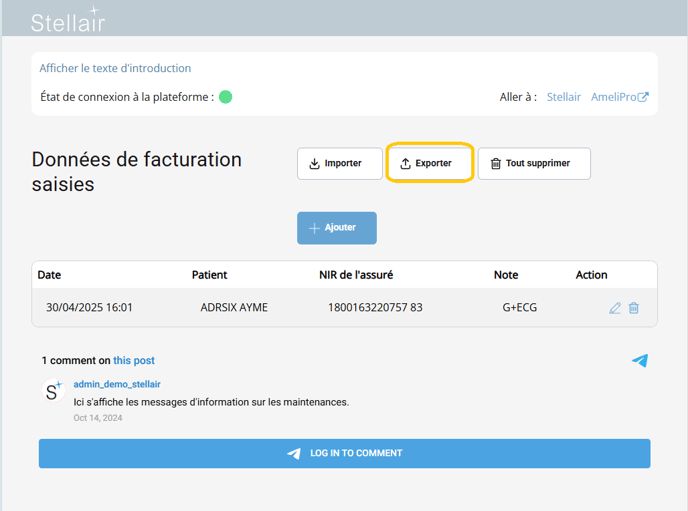Click the green connection status indicator
Viewport: 688px width, 511px height.
[226, 97]
